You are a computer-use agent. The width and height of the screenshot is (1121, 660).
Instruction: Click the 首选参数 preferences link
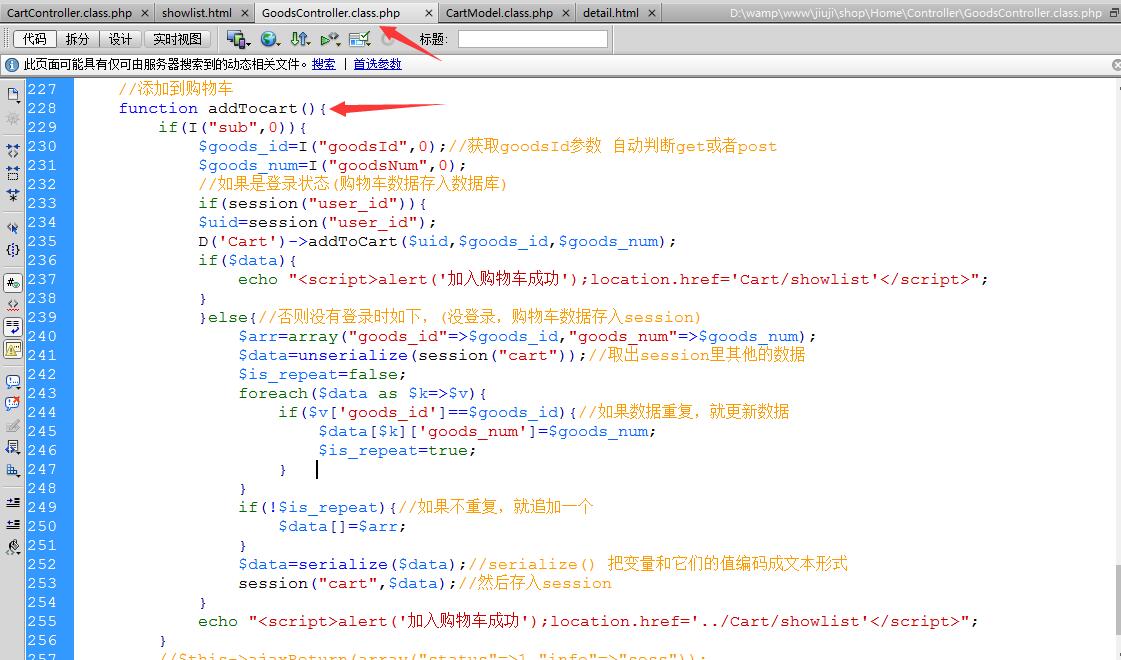377,64
